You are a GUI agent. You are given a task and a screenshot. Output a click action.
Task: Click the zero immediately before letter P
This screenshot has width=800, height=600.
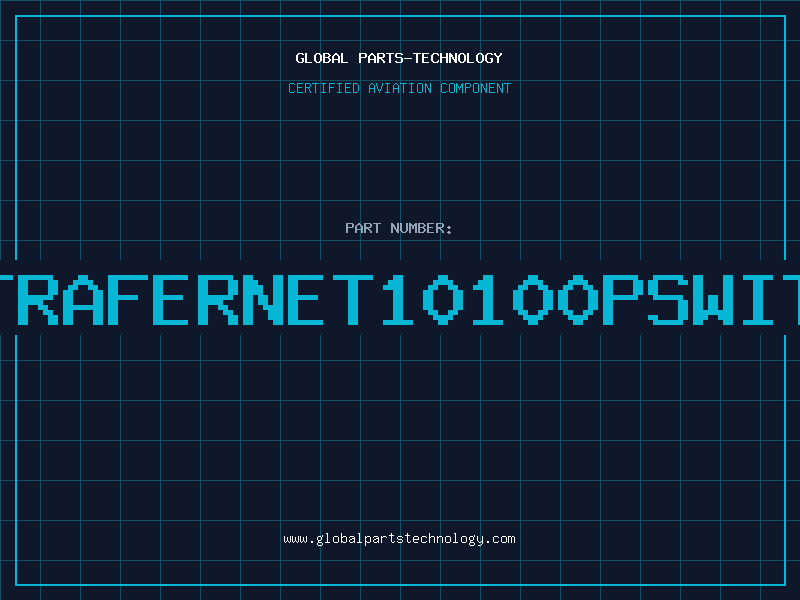pyautogui.click(x=575, y=299)
